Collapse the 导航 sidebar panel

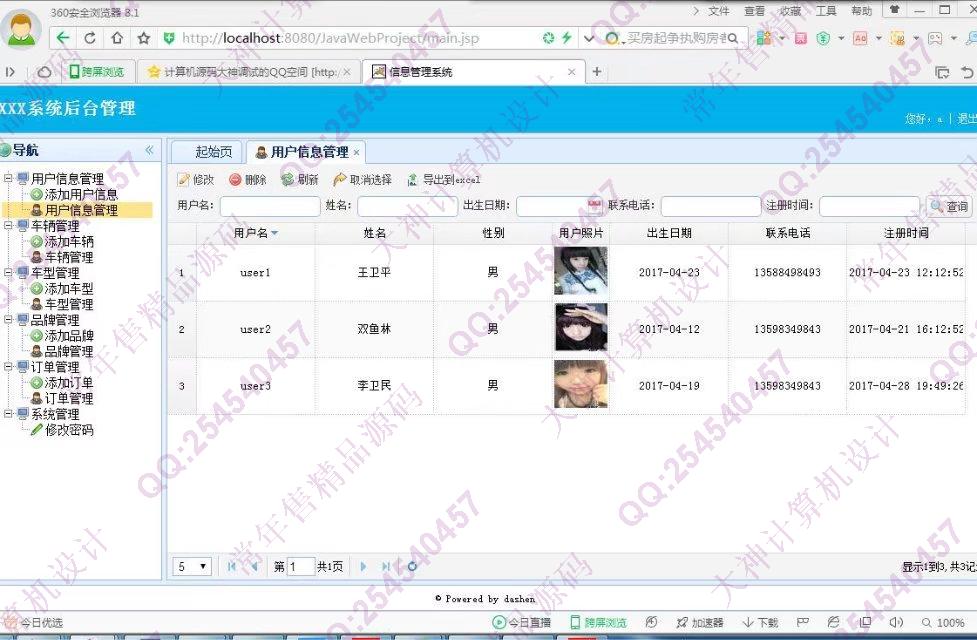click(150, 150)
